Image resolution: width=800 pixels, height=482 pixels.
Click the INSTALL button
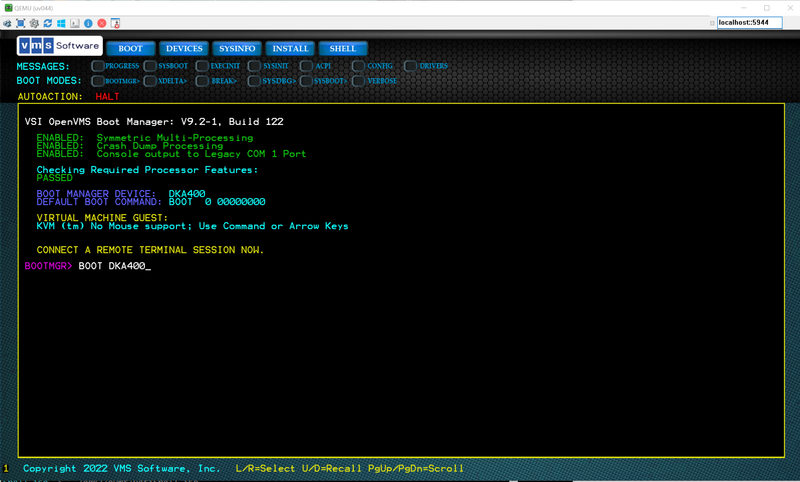pos(290,48)
